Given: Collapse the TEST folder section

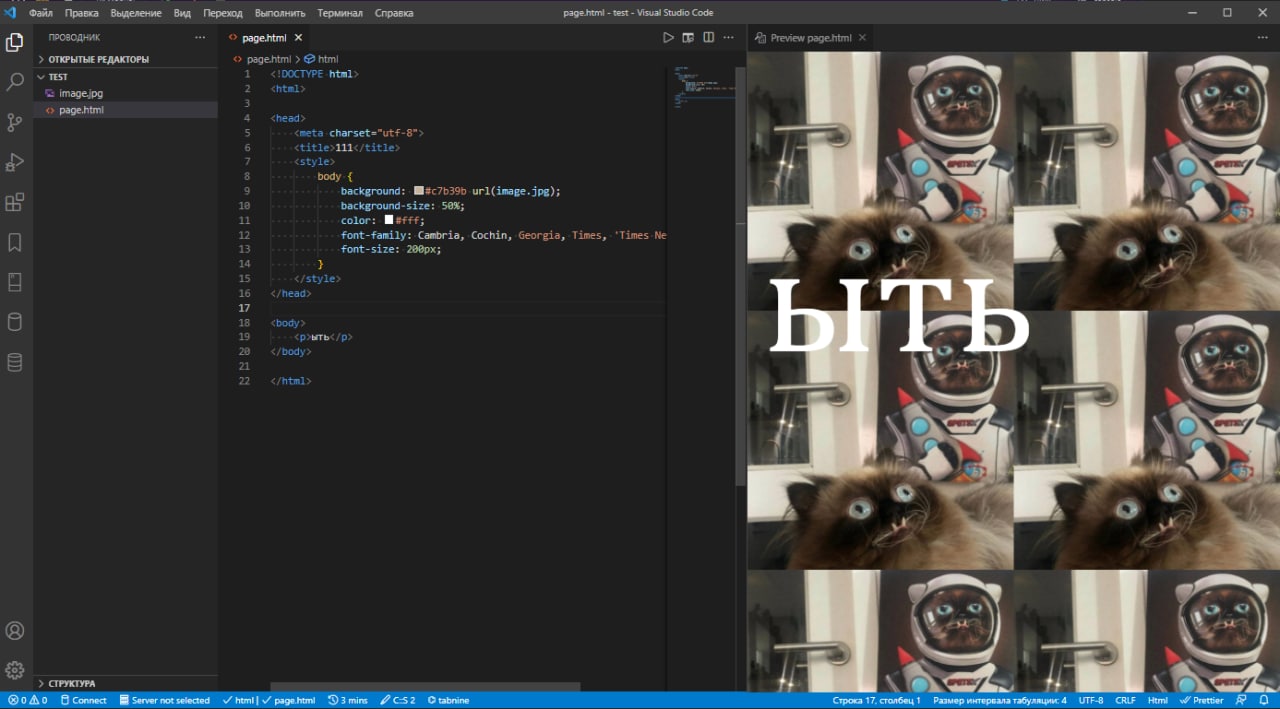Looking at the screenshot, I should 125,76.
